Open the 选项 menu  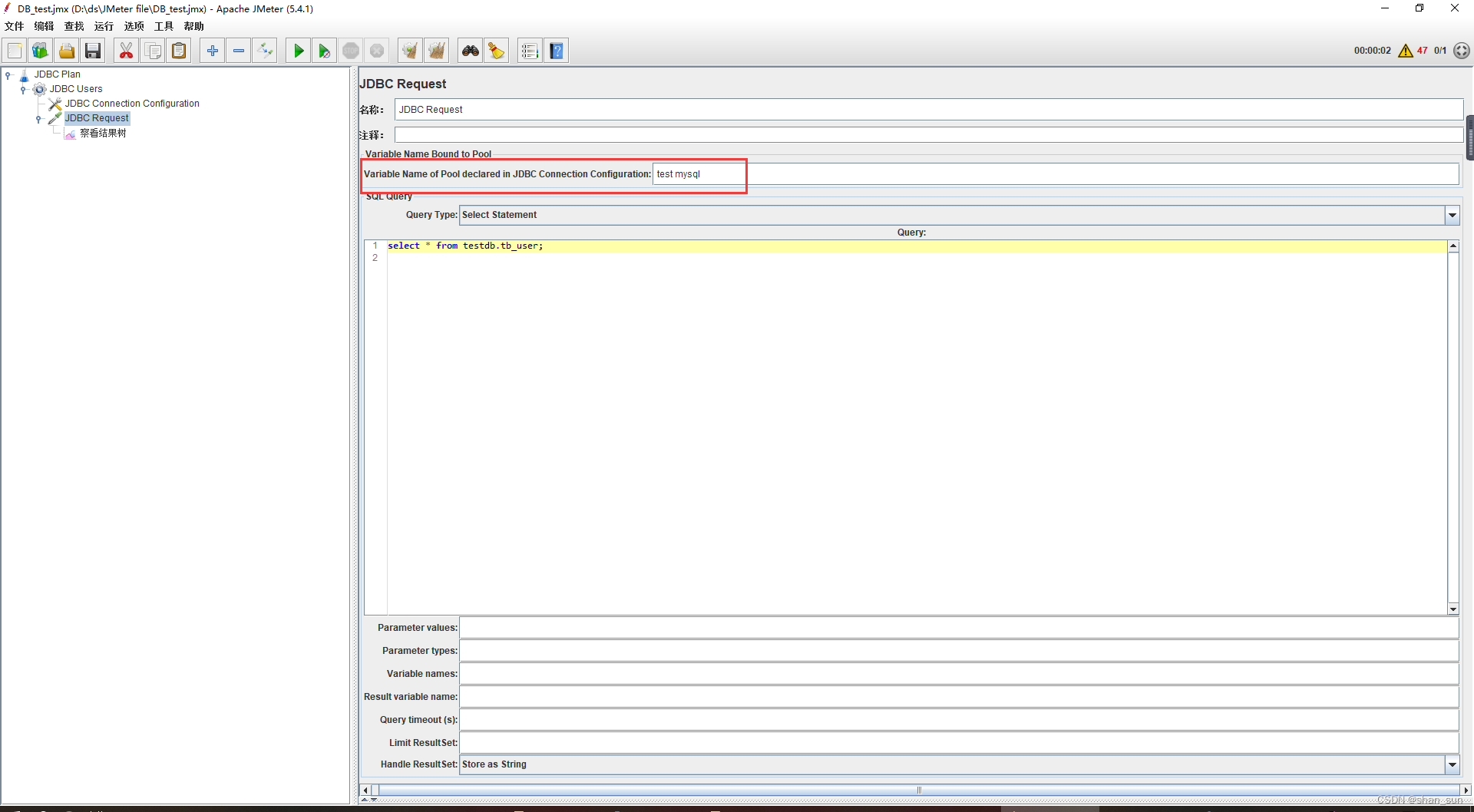pyautogui.click(x=134, y=26)
